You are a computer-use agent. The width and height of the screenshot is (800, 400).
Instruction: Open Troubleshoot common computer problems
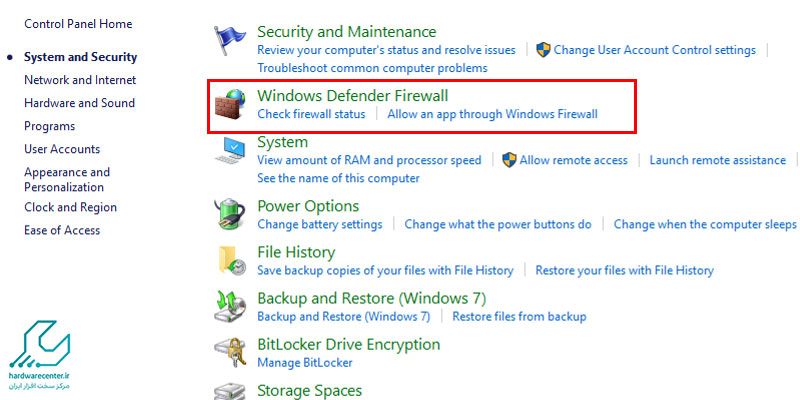[372, 68]
